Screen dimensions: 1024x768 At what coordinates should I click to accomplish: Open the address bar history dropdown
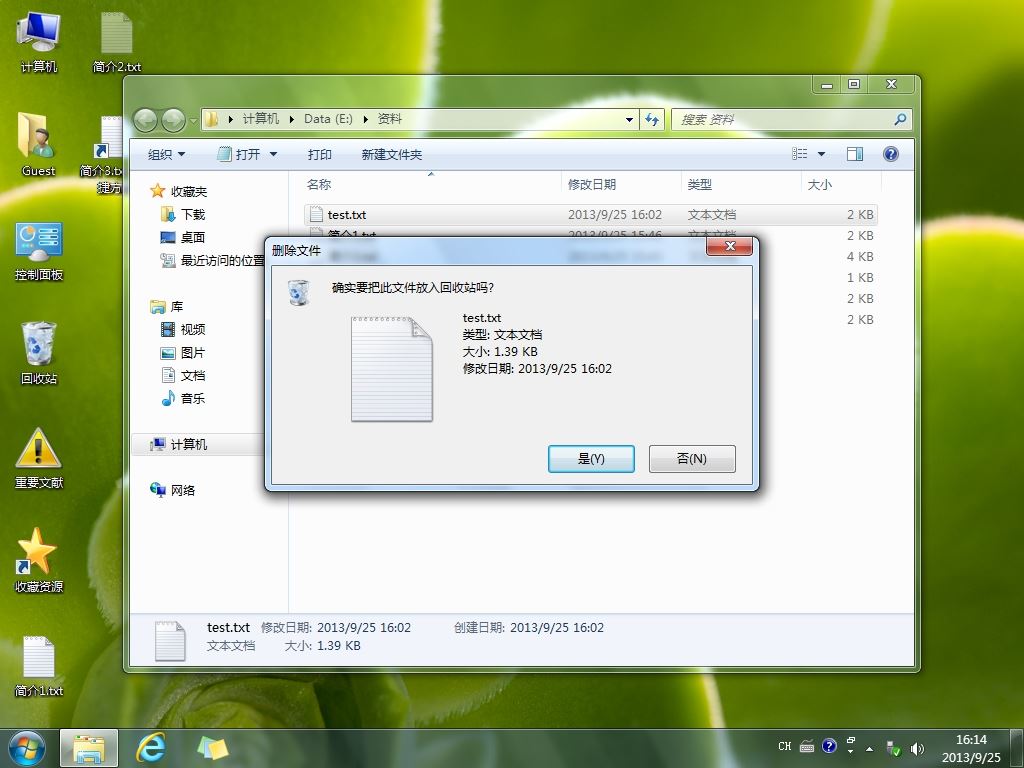630,120
